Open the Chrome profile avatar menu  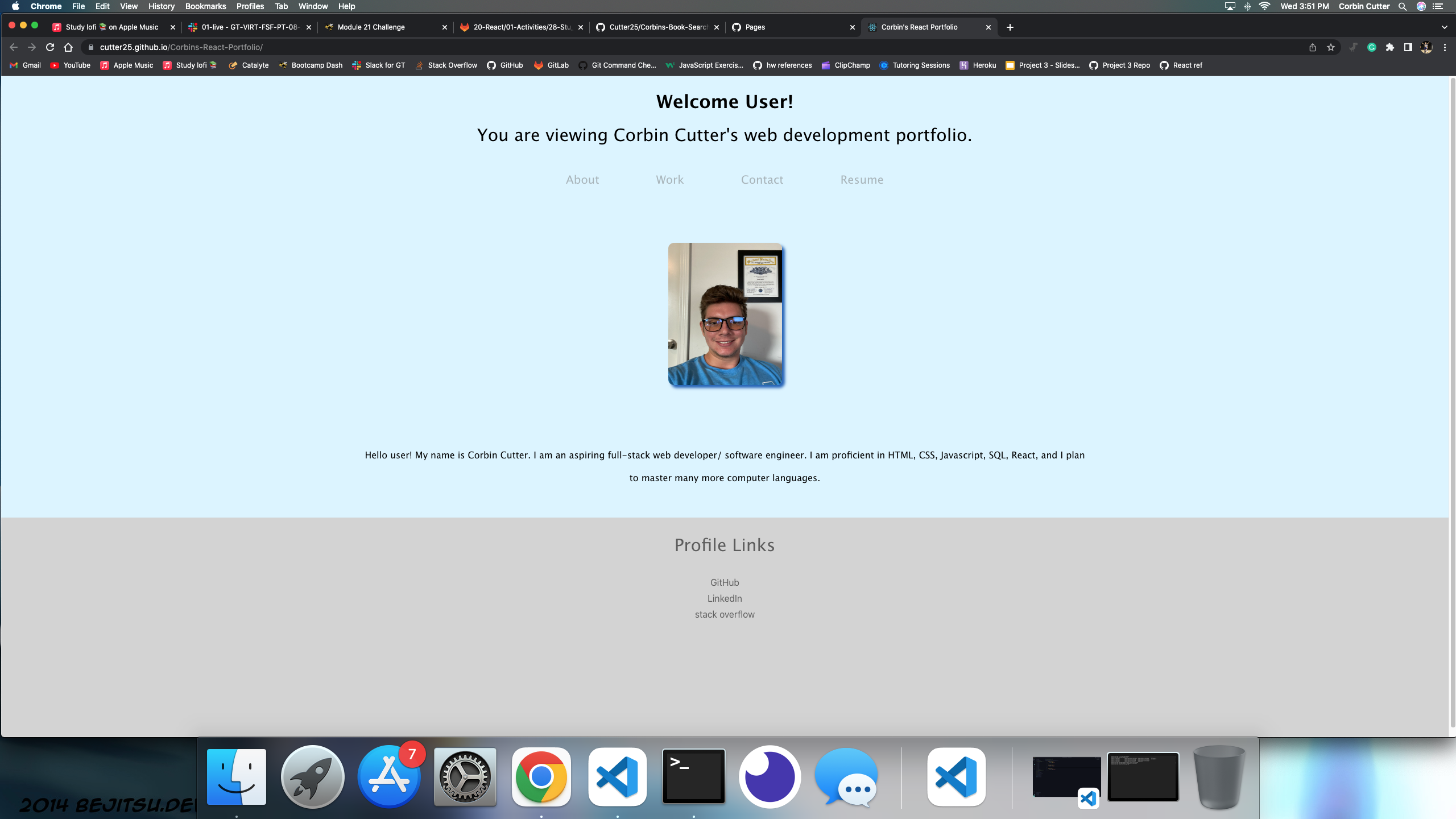(1426, 47)
